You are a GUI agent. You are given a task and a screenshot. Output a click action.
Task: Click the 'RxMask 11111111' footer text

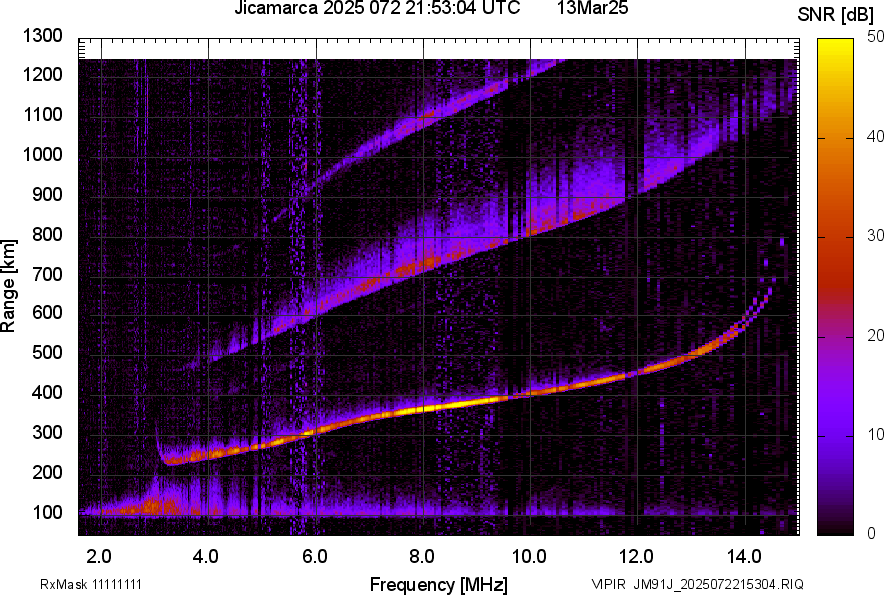(x=91, y=584)
